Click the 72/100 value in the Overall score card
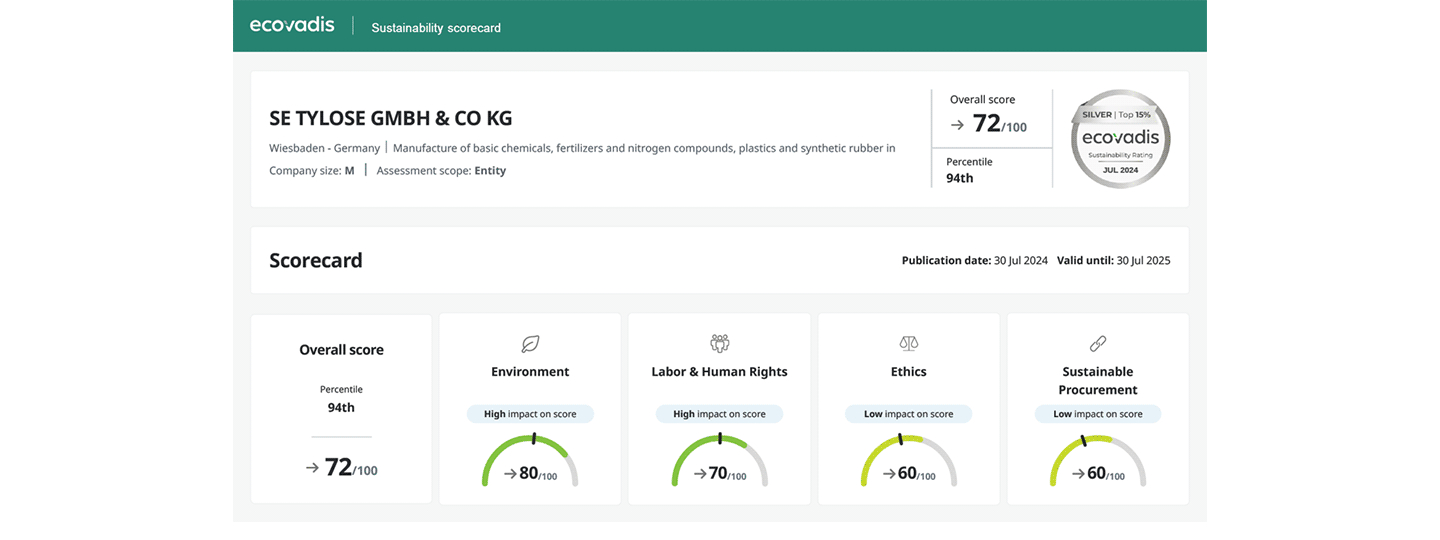The image size is (1440, 540). [341, 467]
